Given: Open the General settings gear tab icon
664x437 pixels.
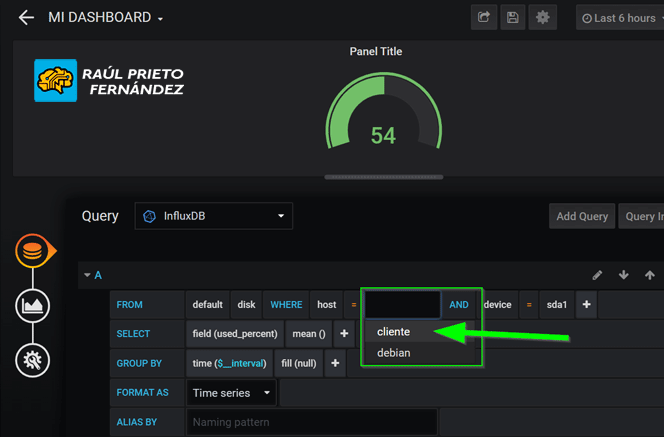Looking at the screenshot, I should (33, 360).
